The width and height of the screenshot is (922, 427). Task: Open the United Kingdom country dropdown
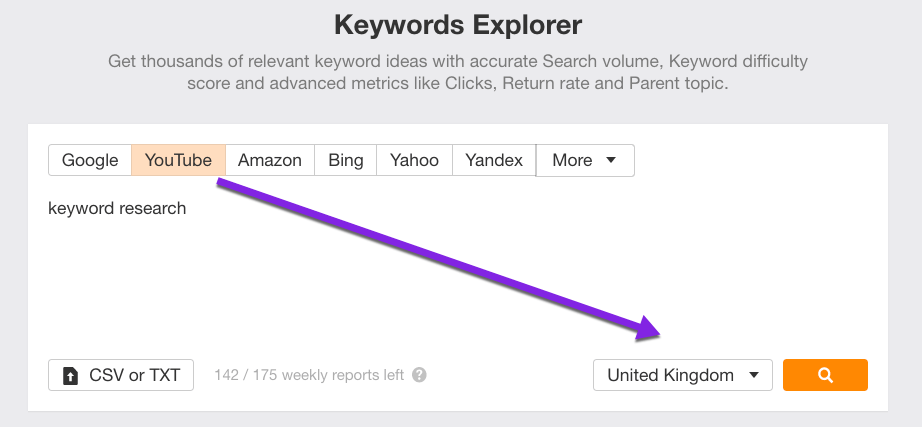[682, 375]
